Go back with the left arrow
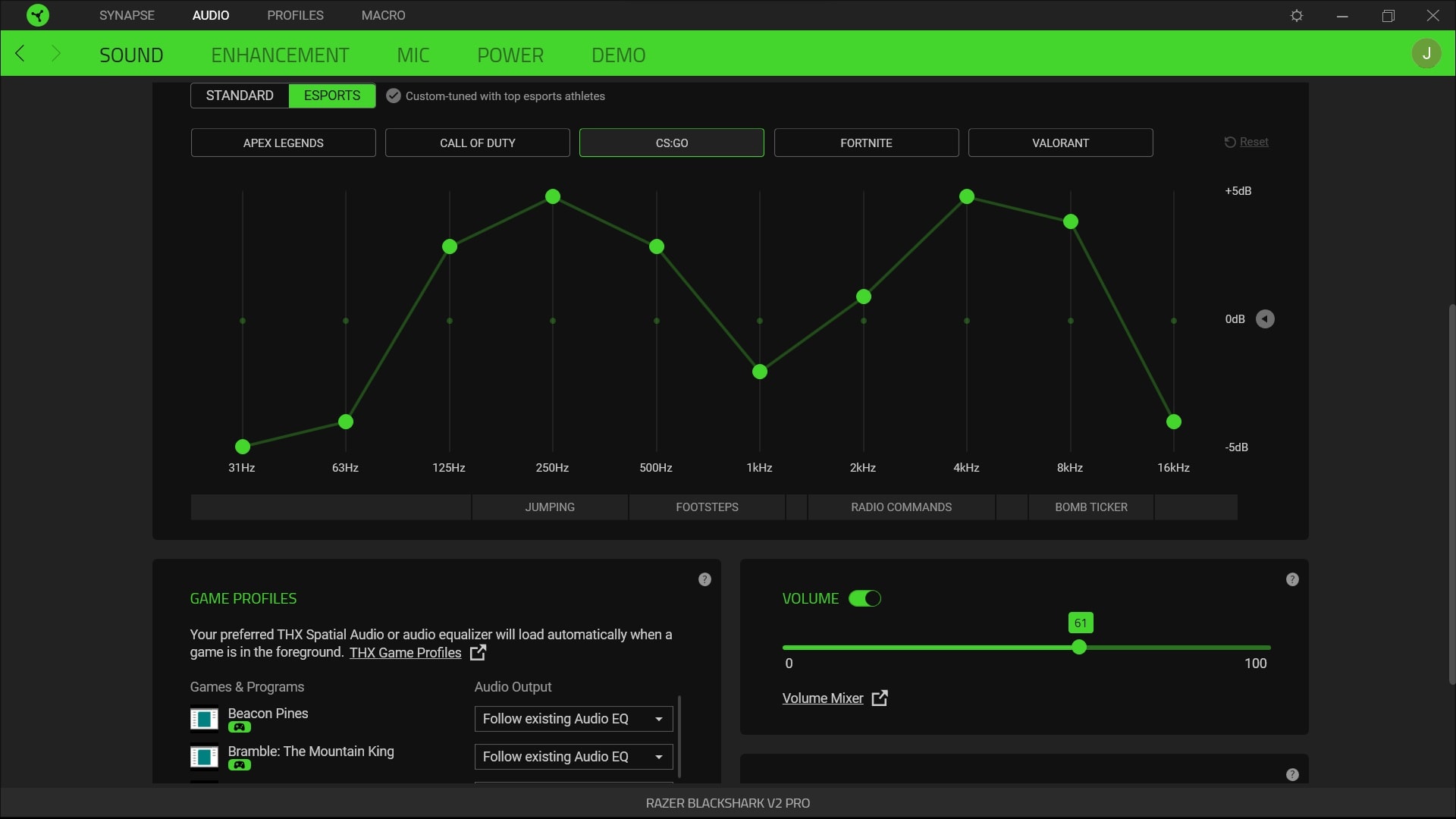 pyautogui.click(x=20, y=53)
